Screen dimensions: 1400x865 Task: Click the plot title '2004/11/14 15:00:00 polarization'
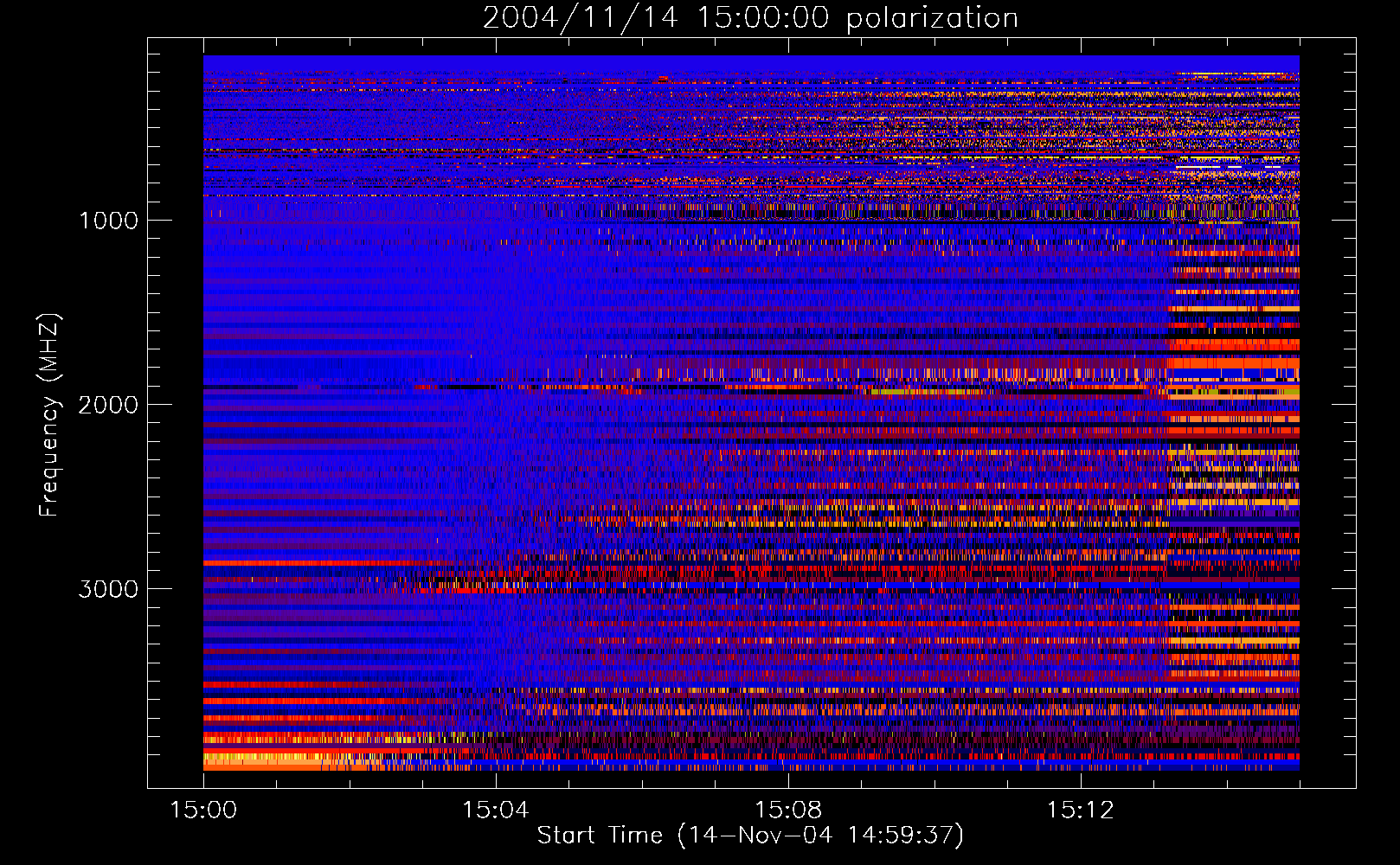[x=750, y=18]
